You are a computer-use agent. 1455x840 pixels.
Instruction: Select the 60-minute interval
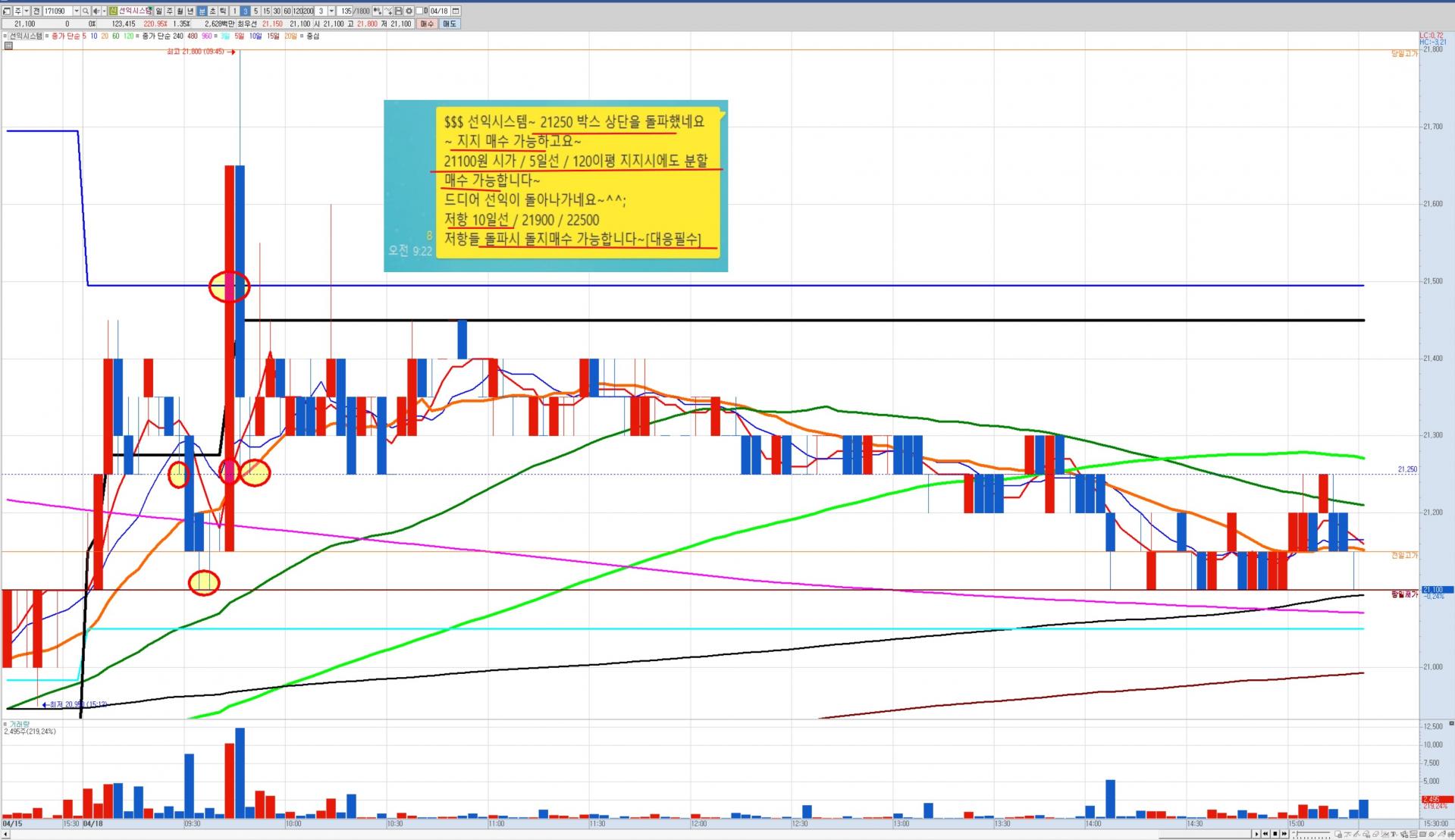[287, 11]
